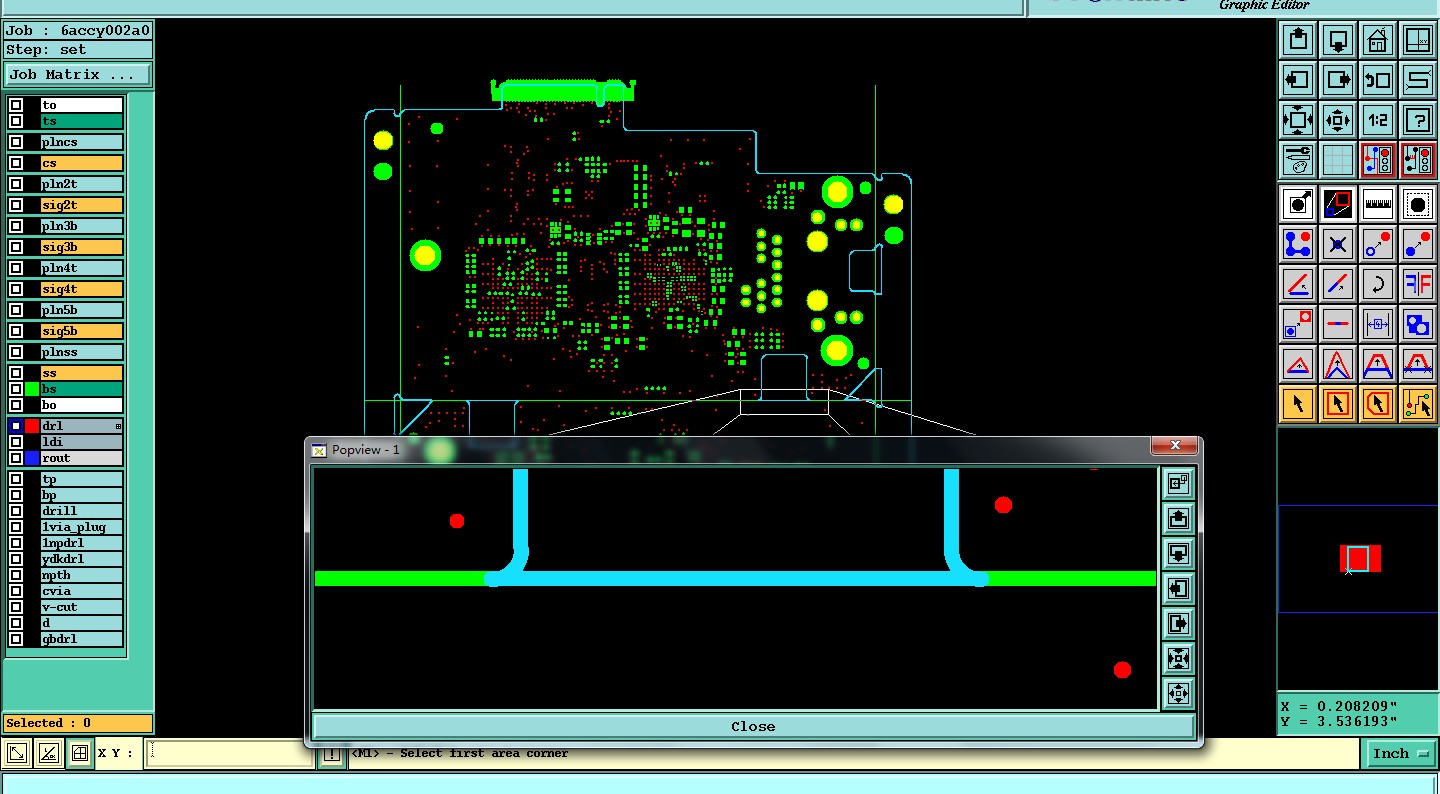1440x794 pixels.
Task: Toggle the checkbox for layer drl
Action: pyautogui.click(x=16, y=426)
